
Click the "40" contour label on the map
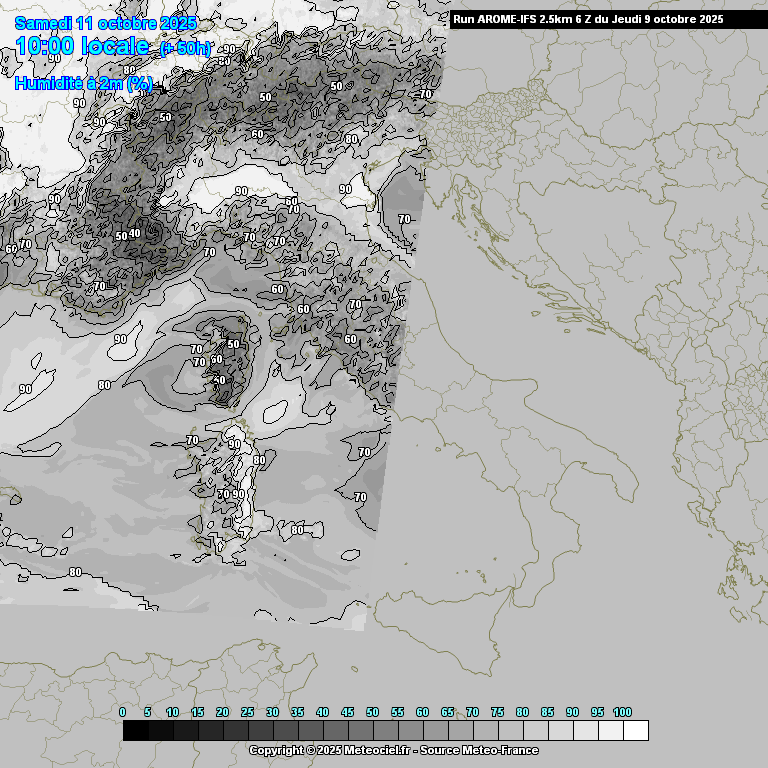click(134, 233)
